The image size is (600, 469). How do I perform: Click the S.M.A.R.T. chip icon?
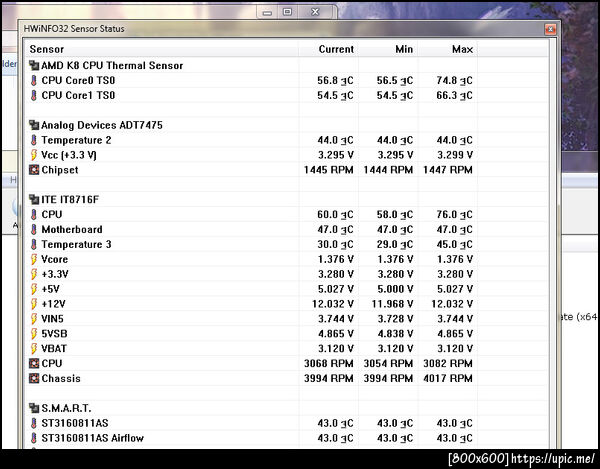coord(34,408)
